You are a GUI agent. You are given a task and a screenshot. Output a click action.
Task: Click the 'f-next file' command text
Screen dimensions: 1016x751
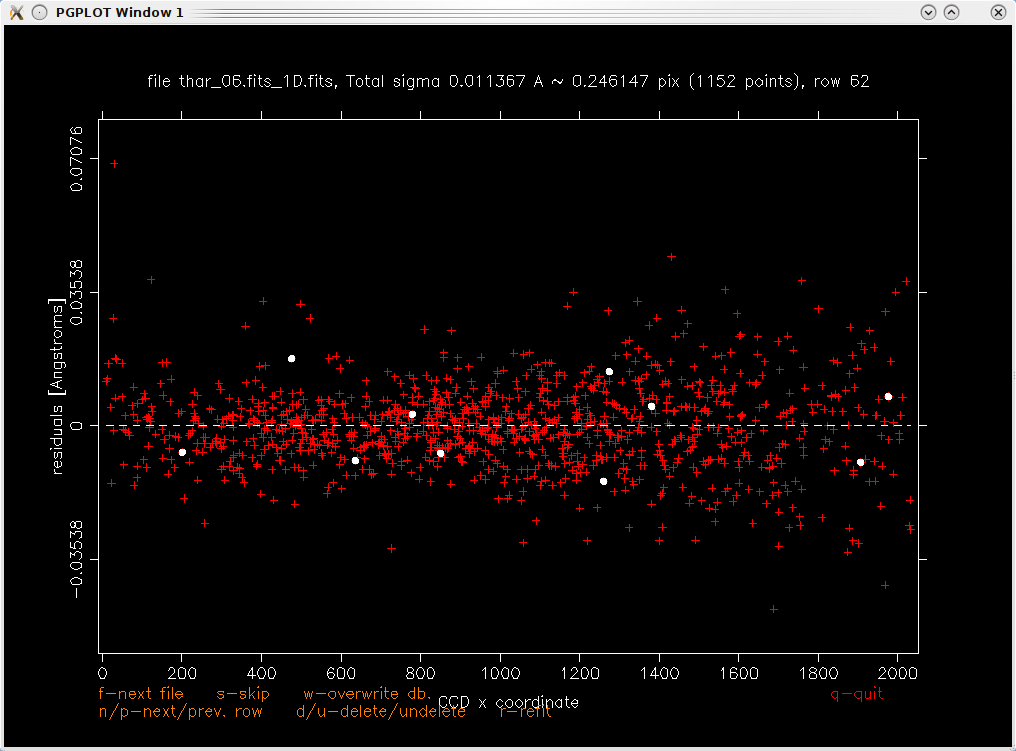coord(141,693)
